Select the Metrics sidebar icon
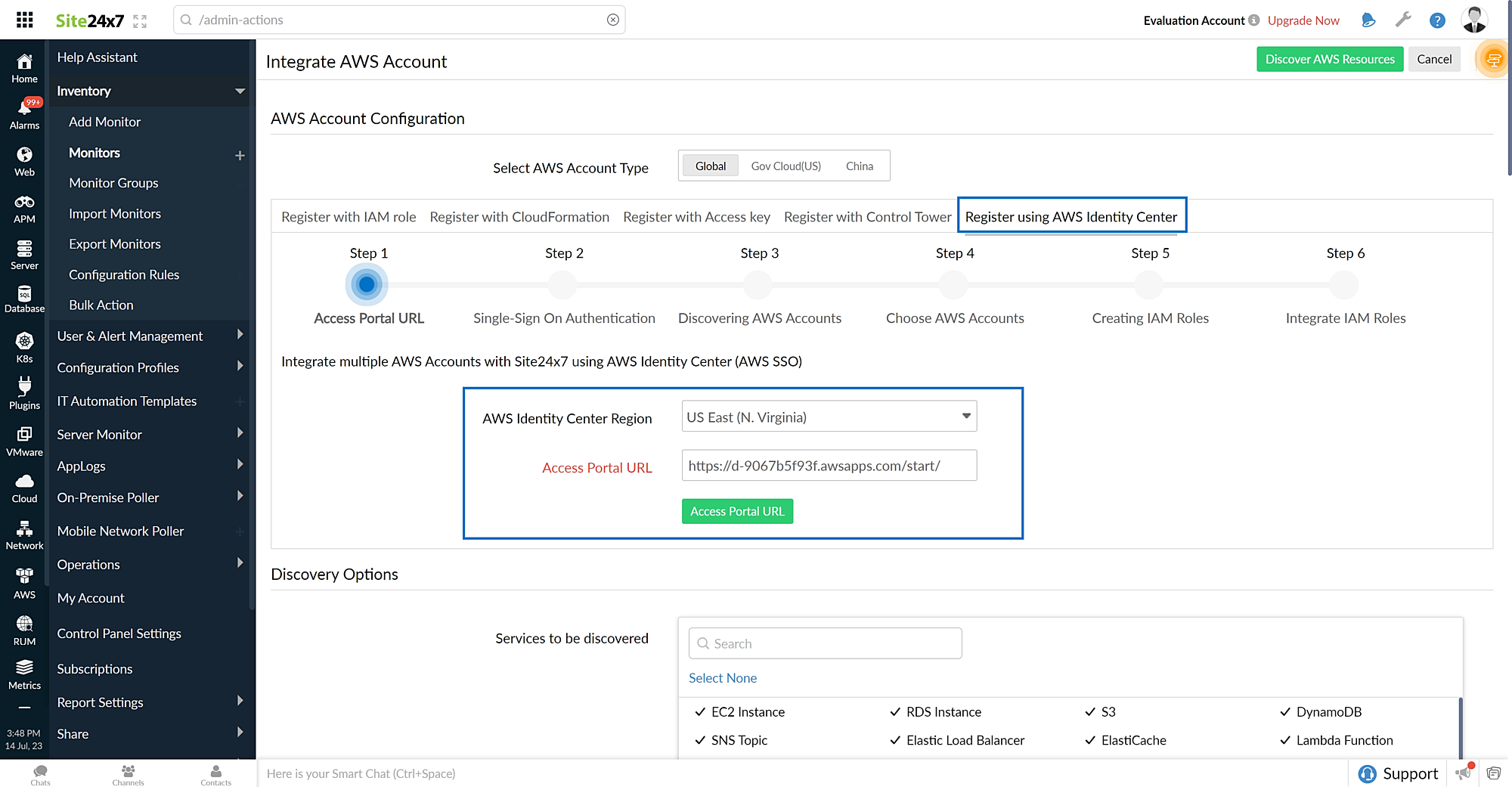Image resolution: width=1512 pixels, height=787 pixels. tap(24, 667)
